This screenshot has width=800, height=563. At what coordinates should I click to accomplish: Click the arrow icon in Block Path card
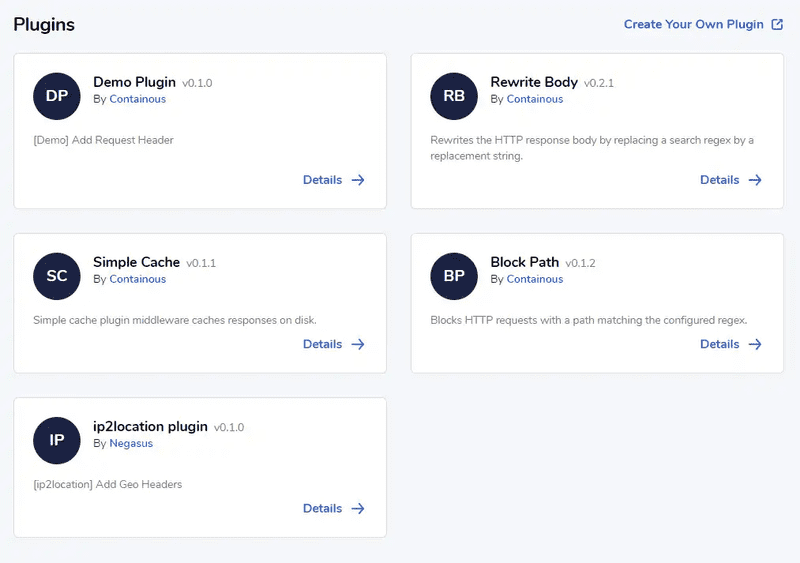coord(755,344)
